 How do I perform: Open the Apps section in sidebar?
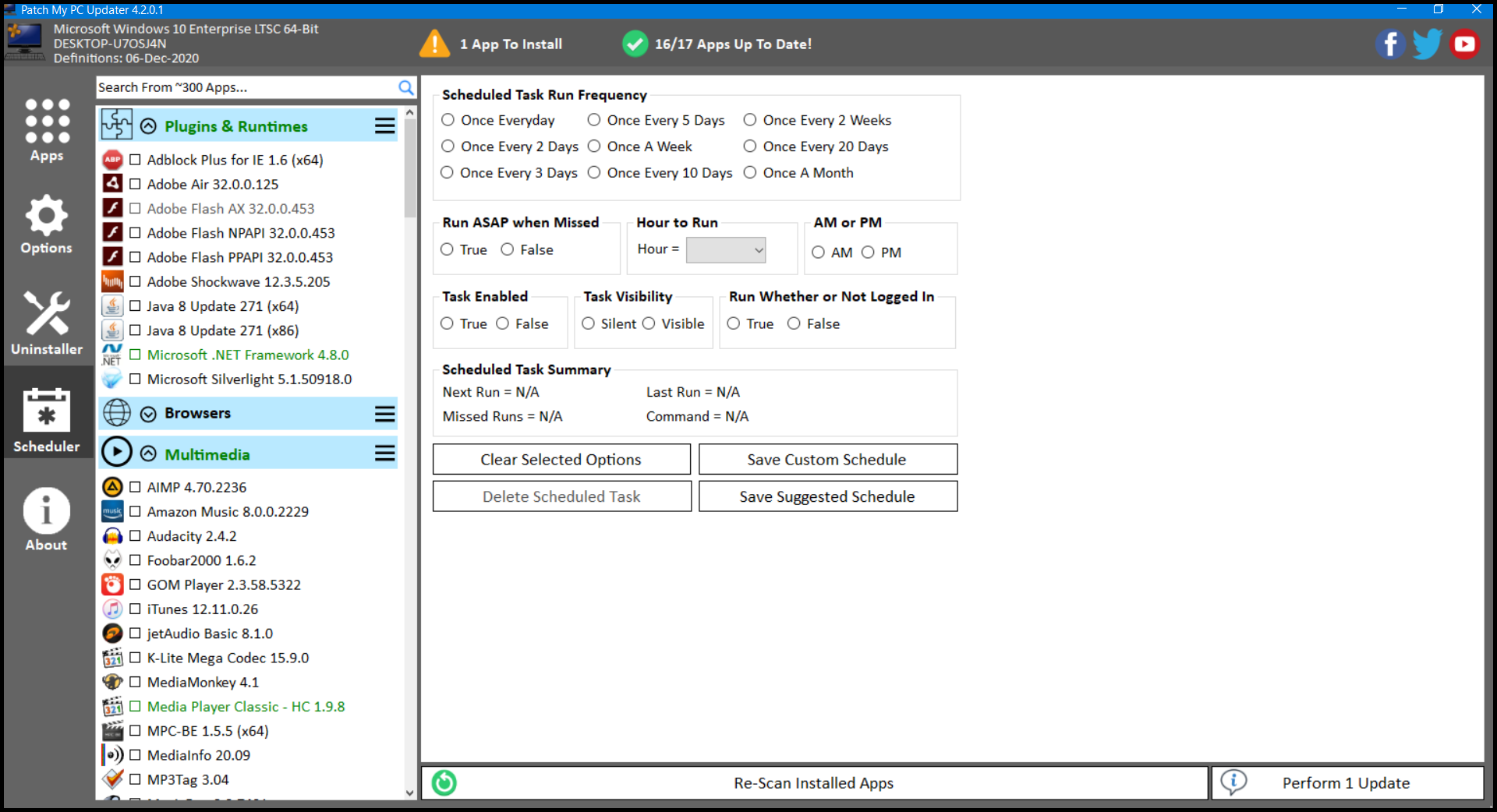[x=47, y=130]
